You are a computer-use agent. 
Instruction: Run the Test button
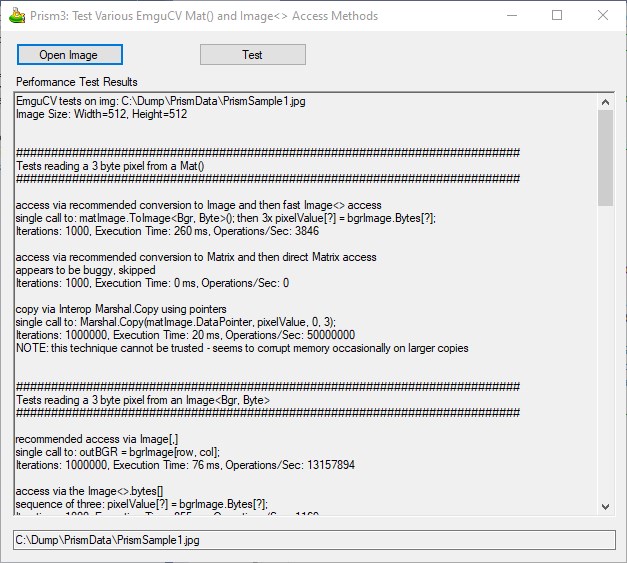click(x=252, y=54)
